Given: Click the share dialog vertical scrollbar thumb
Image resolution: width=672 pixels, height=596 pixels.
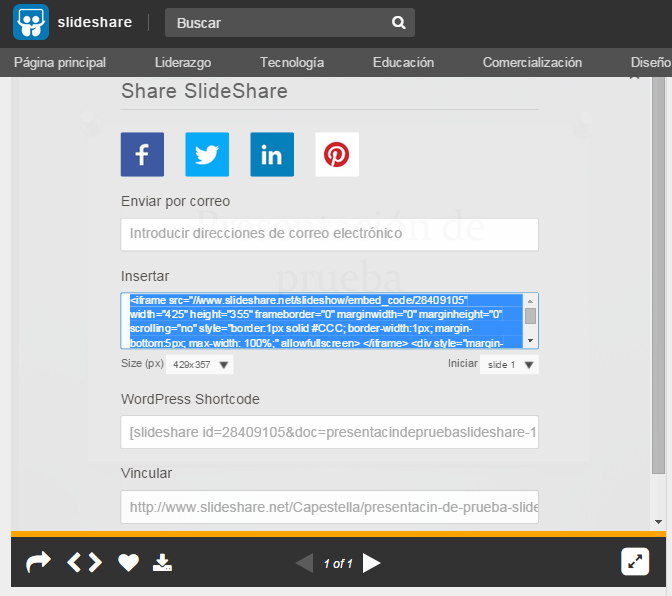Looking at the screenshot, I should 658,275.
